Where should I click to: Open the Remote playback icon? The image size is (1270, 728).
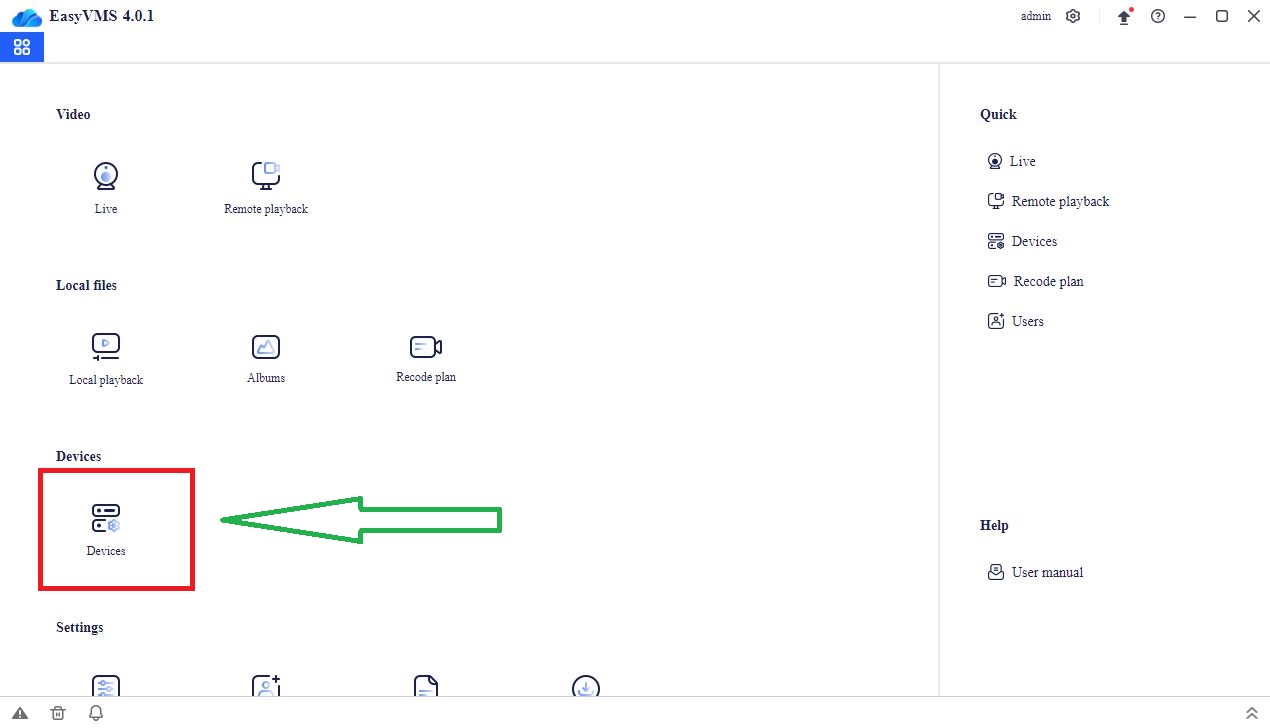click(x=266, y=177)
